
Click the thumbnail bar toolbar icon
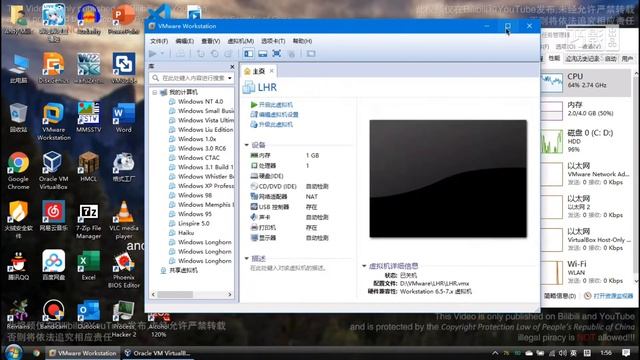tap(262, 53)
